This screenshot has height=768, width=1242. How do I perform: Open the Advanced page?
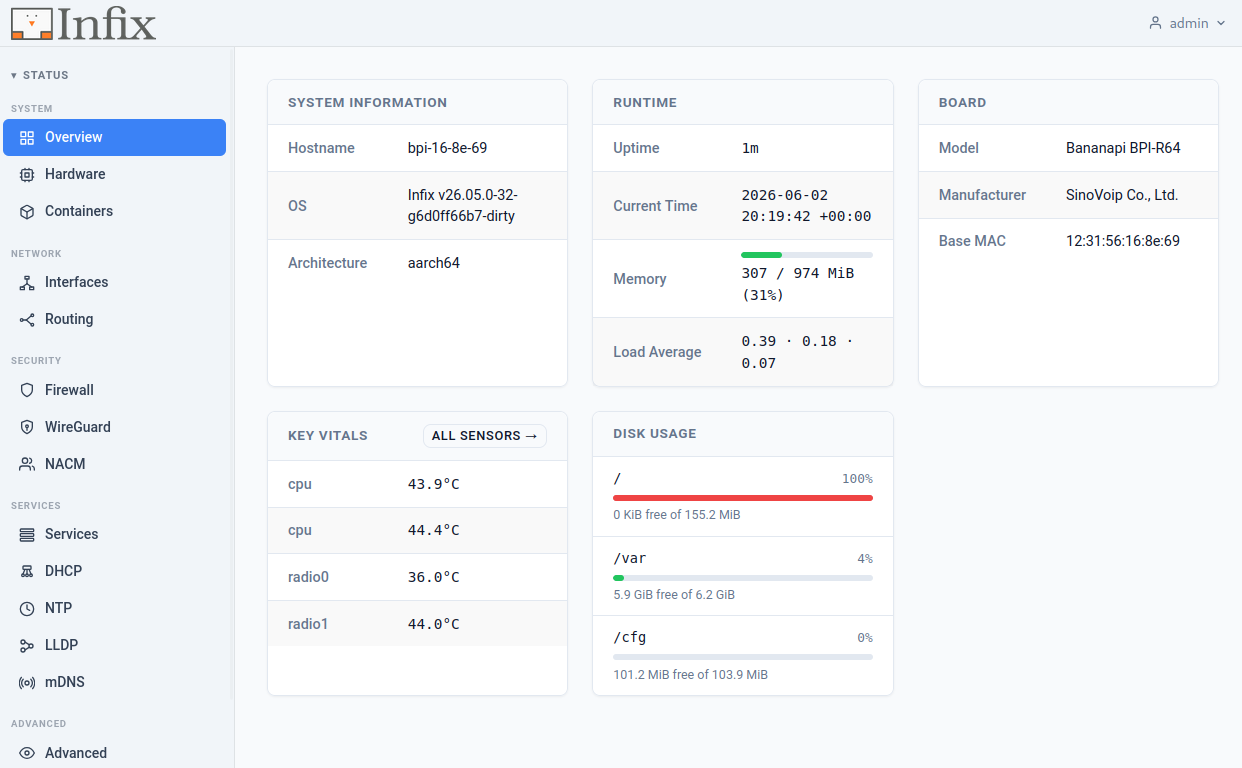tap(114, 753)
